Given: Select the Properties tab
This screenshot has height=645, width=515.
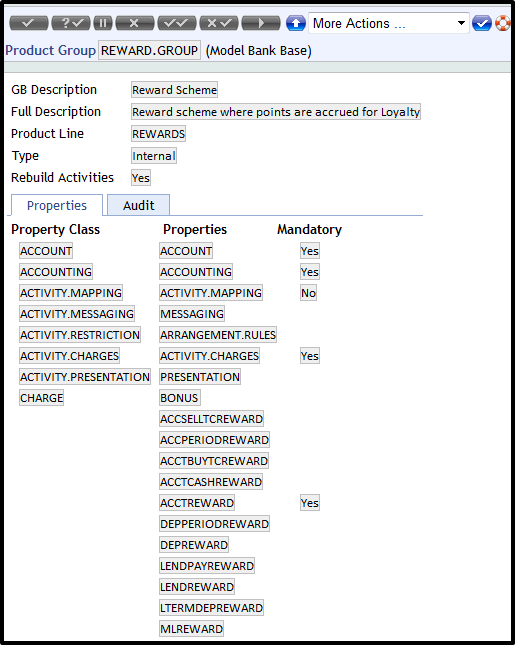Looking at the screenshot, I should [x=57, y=205].
